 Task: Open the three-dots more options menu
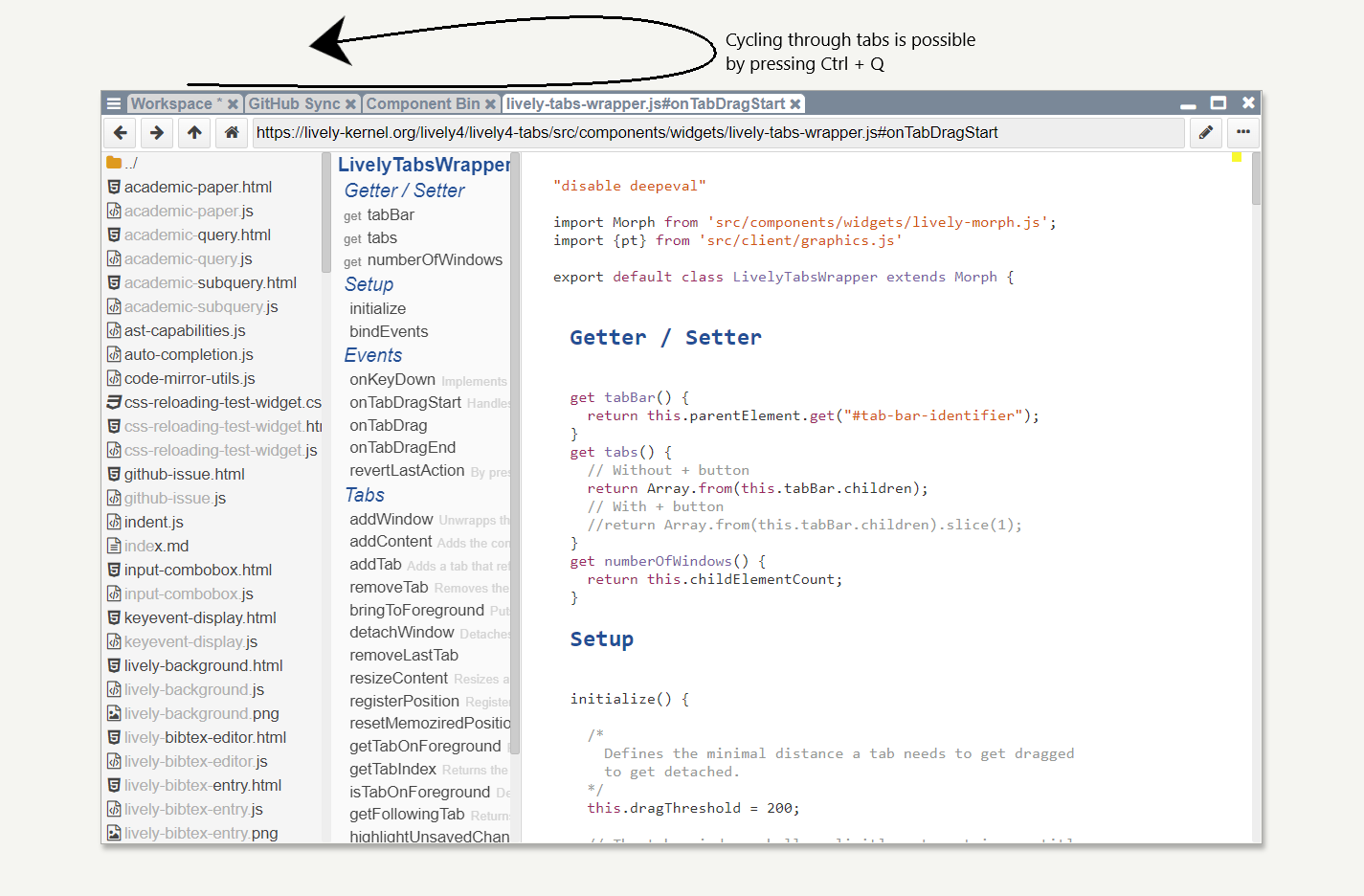(x=1242, y=133)
